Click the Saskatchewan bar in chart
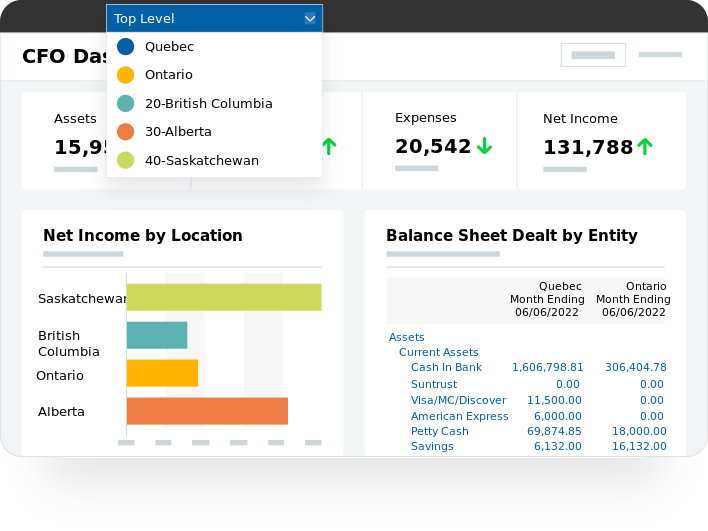708x531 pixels. tap(224, 297)
